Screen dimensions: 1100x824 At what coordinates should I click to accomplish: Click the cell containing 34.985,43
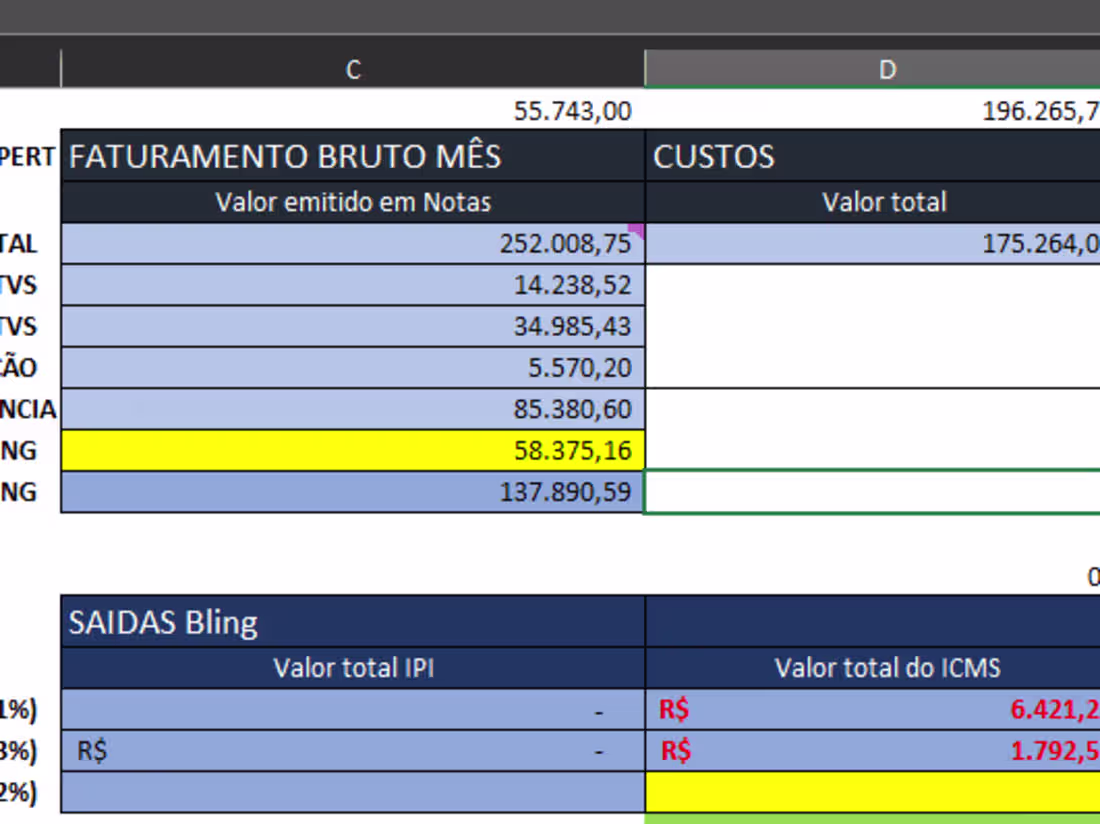352,326
